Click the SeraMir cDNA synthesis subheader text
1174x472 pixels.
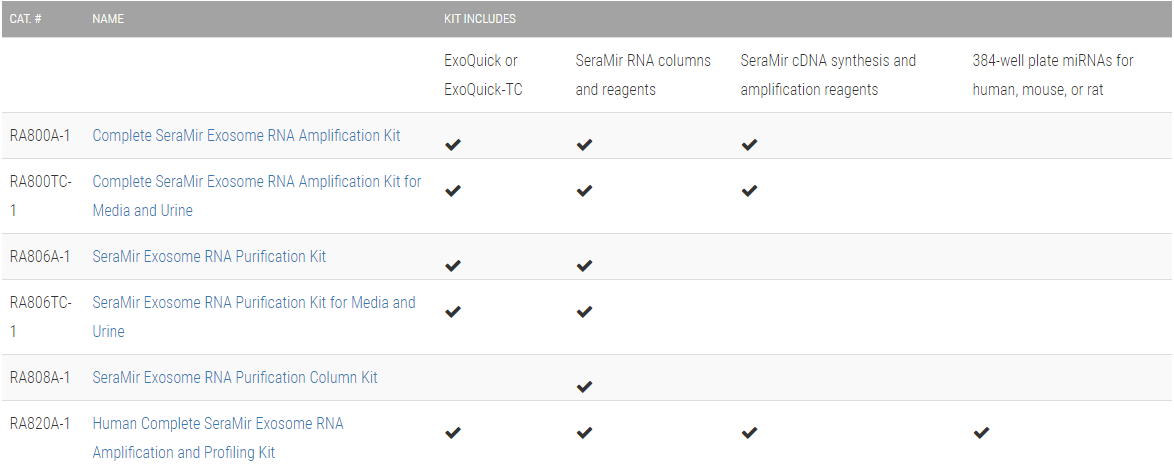pos(827,75)
